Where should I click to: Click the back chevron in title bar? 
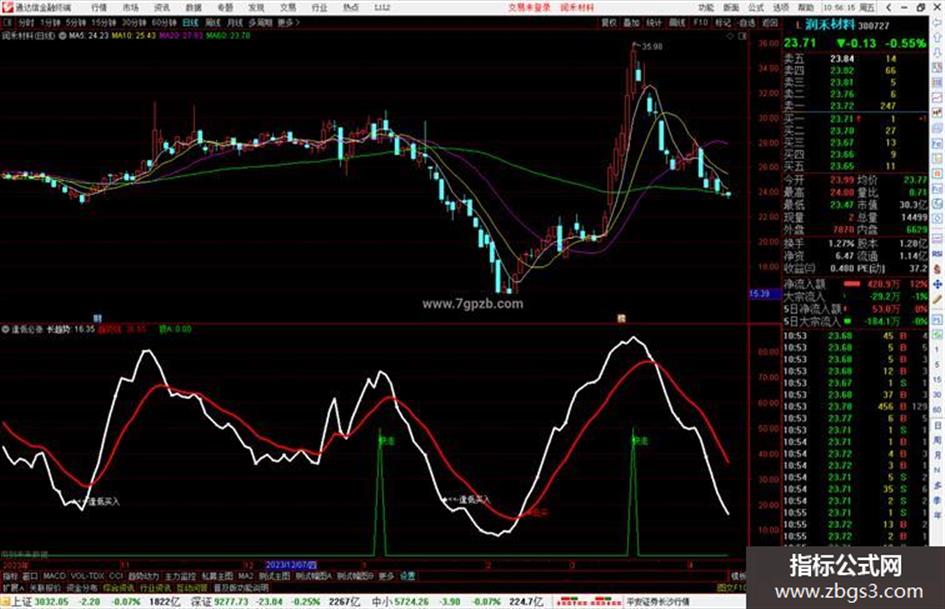pyautogui.click(x=888, y=7)
